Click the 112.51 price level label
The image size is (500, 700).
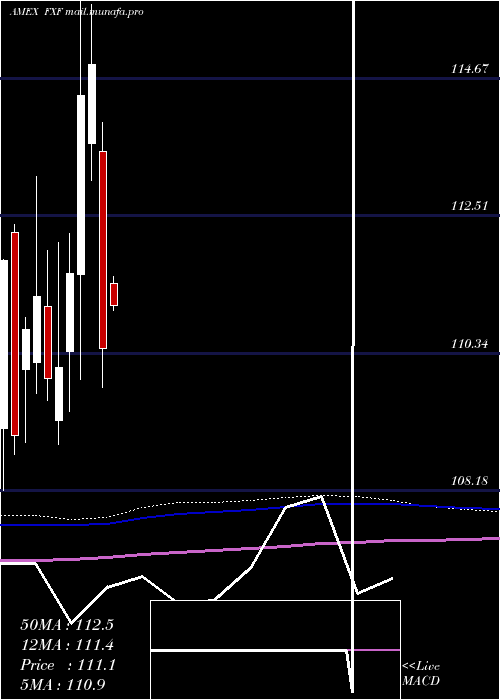[470, 206]
